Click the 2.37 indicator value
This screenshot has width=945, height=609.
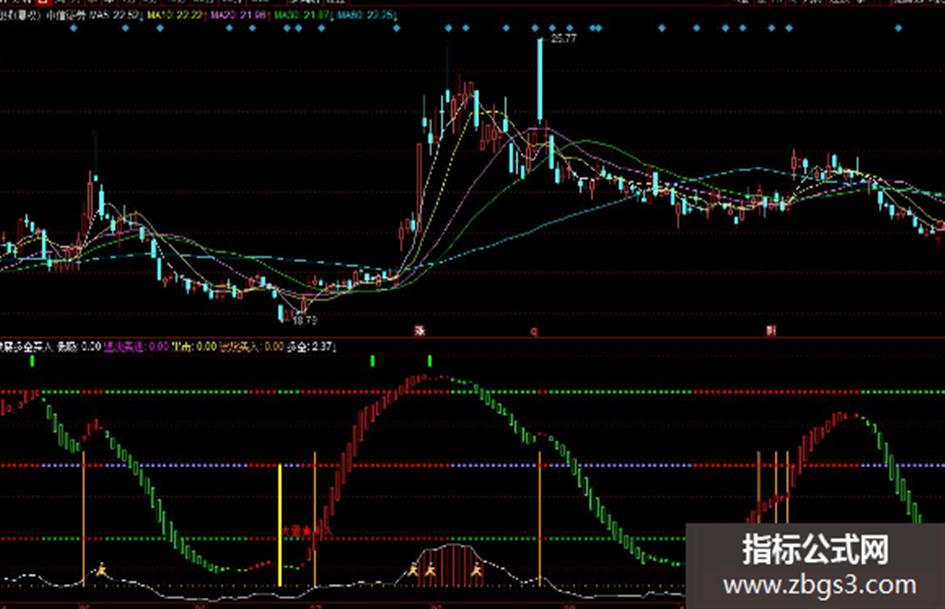click(322, 347)
